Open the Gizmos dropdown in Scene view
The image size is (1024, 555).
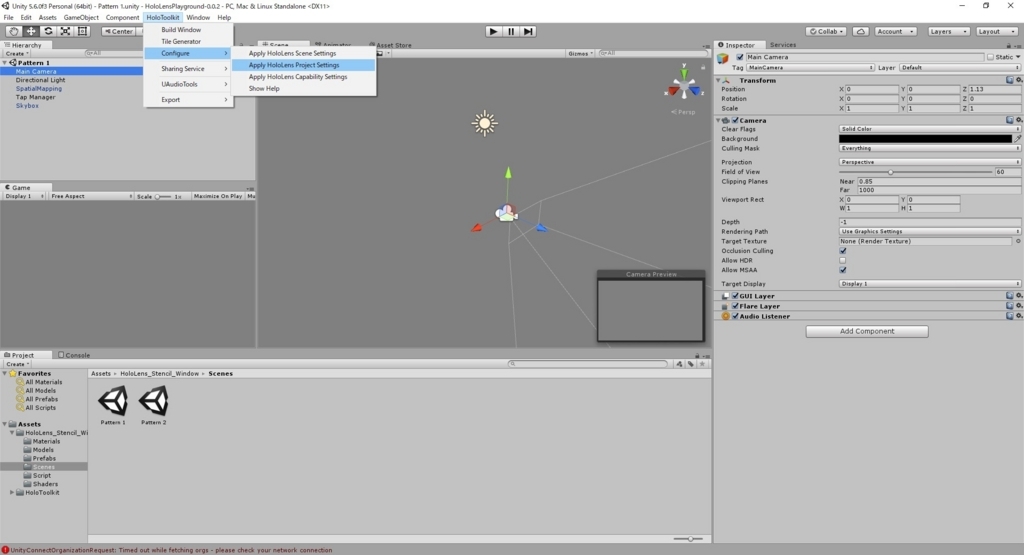coord(580,54)
